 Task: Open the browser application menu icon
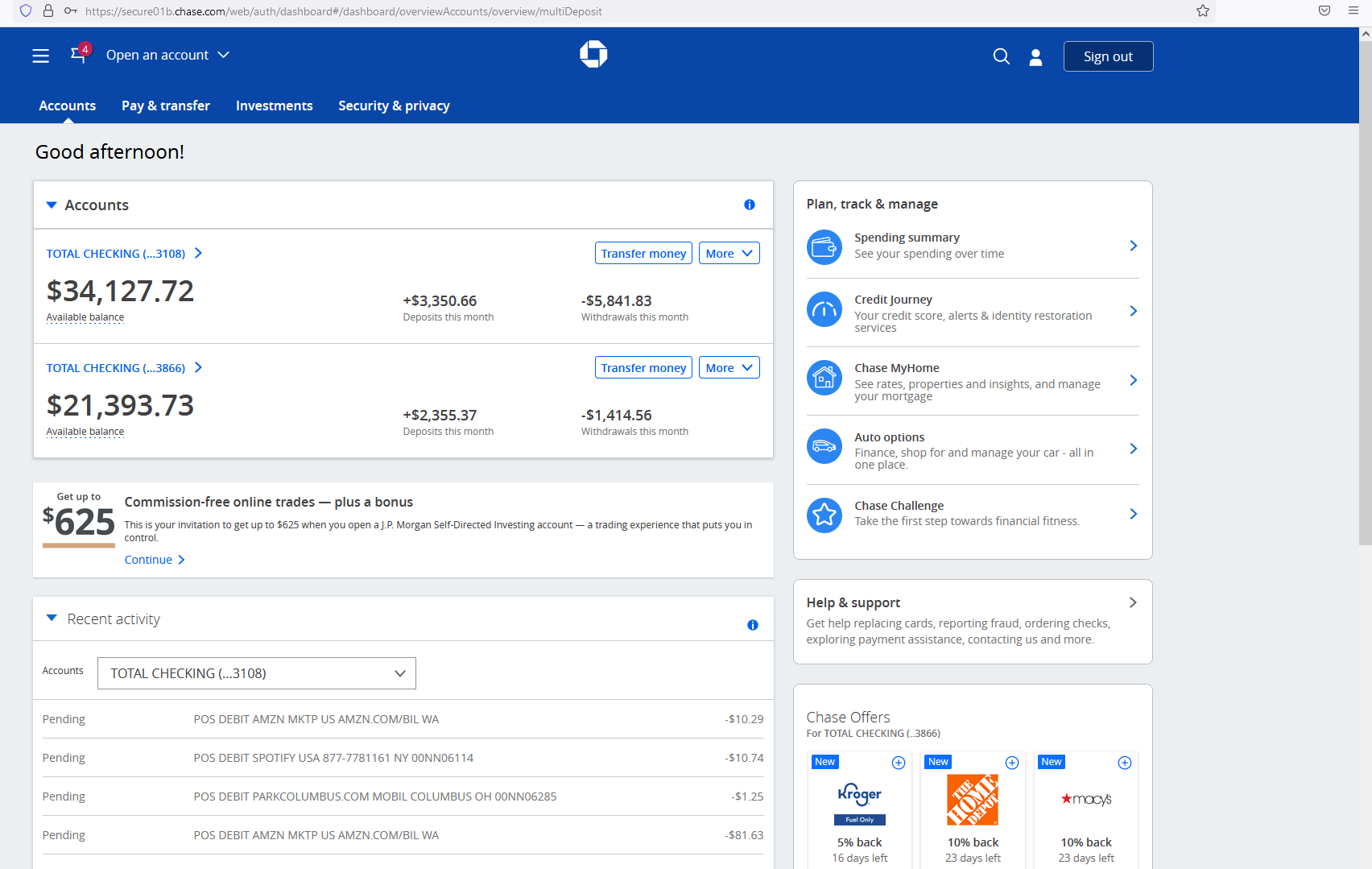pyautogui.click(x=1353, y=10)
